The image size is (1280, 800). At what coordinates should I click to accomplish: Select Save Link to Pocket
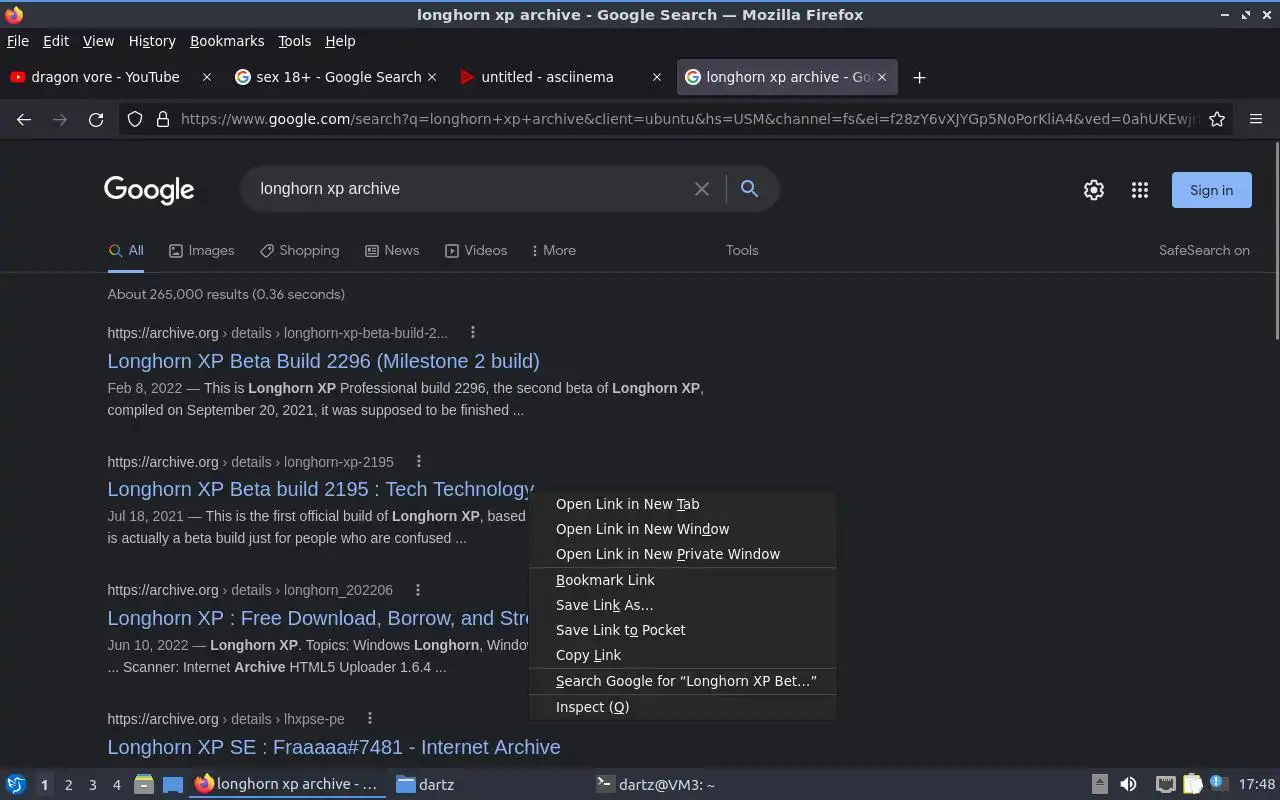[682, 630]
